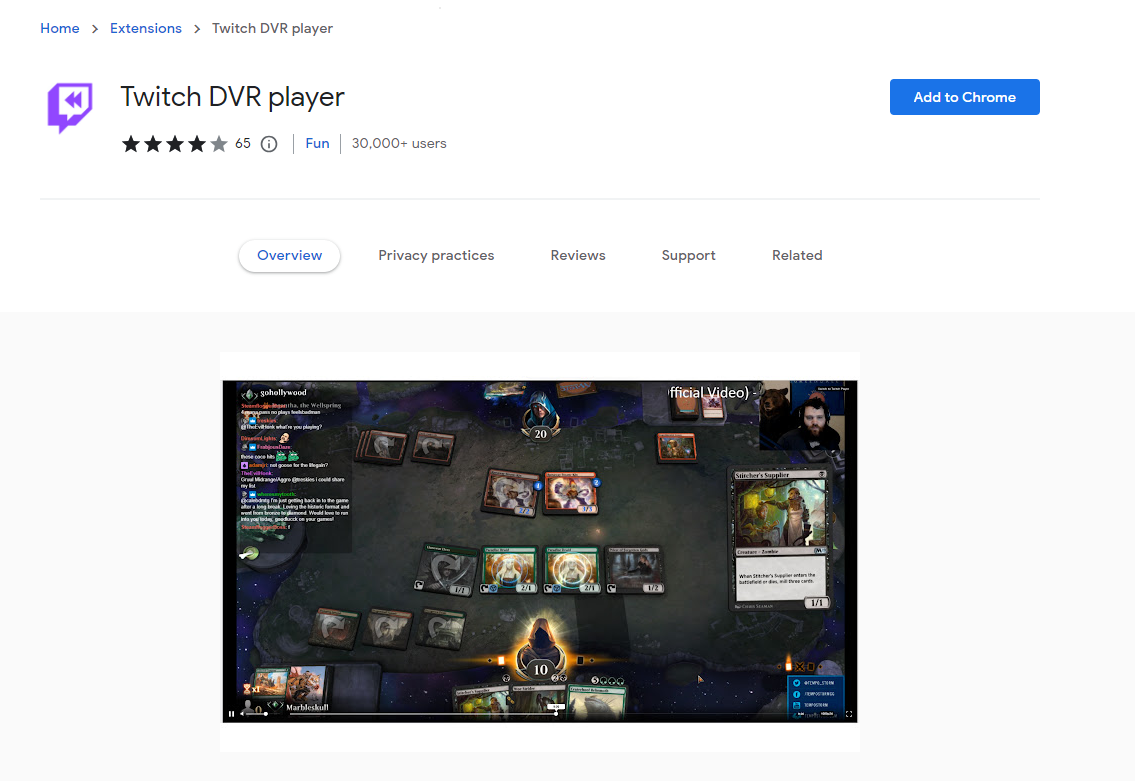Toggle video playback with the play/pause control
This screenshot has height=781, width=1135.
click(x=231, y=713)
